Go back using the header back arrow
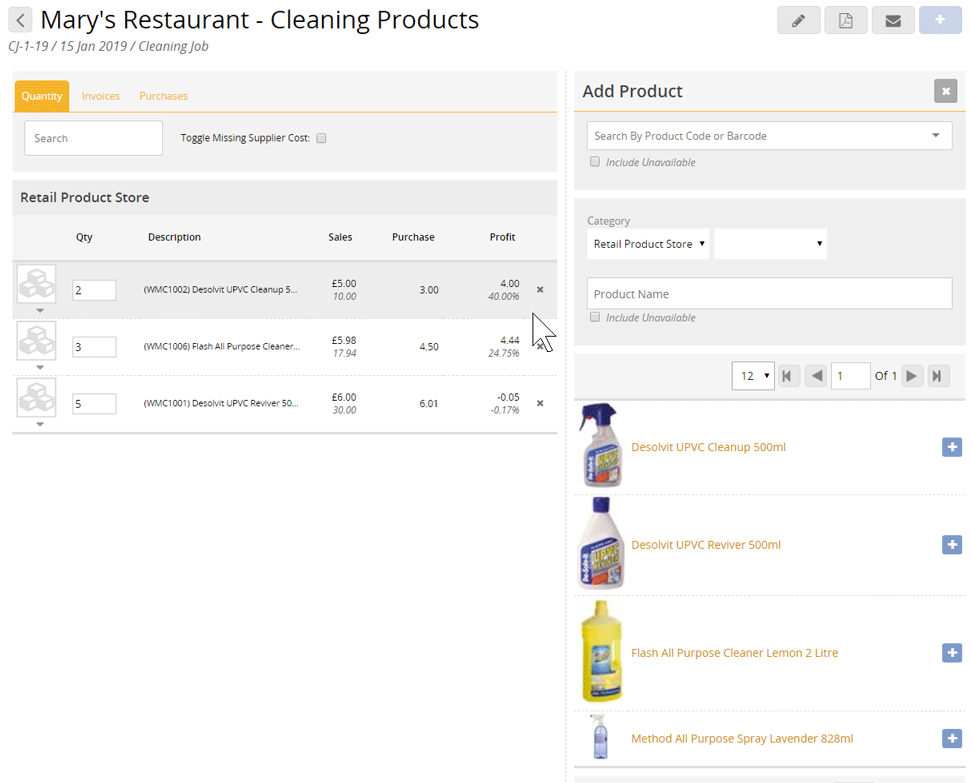Screen dimensions: 973x783 coord(20,20)
